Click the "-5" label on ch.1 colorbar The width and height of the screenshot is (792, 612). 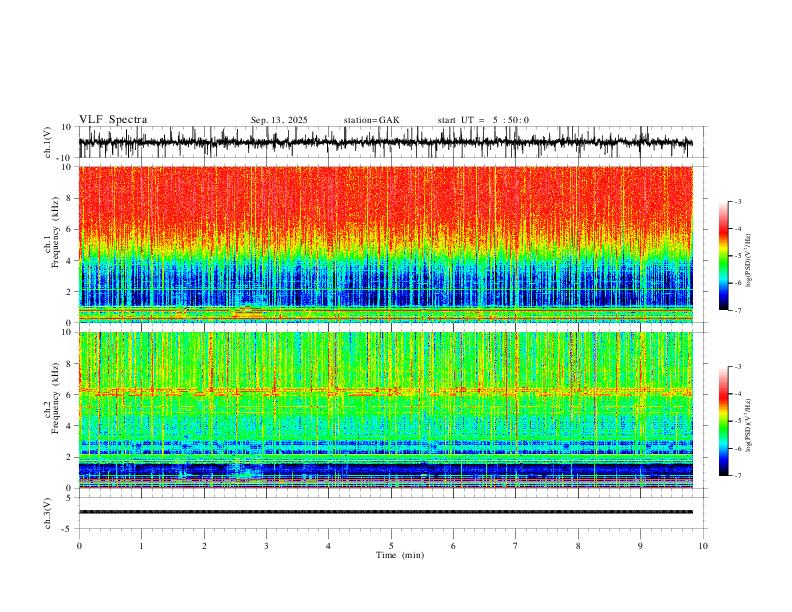[737, 256]
